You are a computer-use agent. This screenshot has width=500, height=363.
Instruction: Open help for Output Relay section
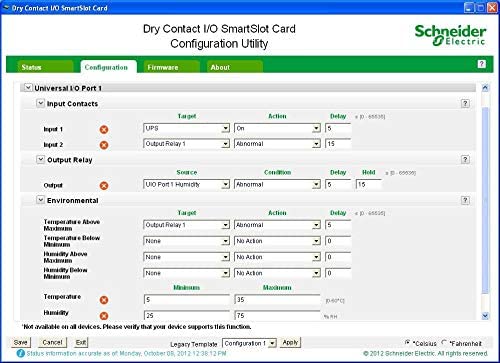tap(465, 159)
